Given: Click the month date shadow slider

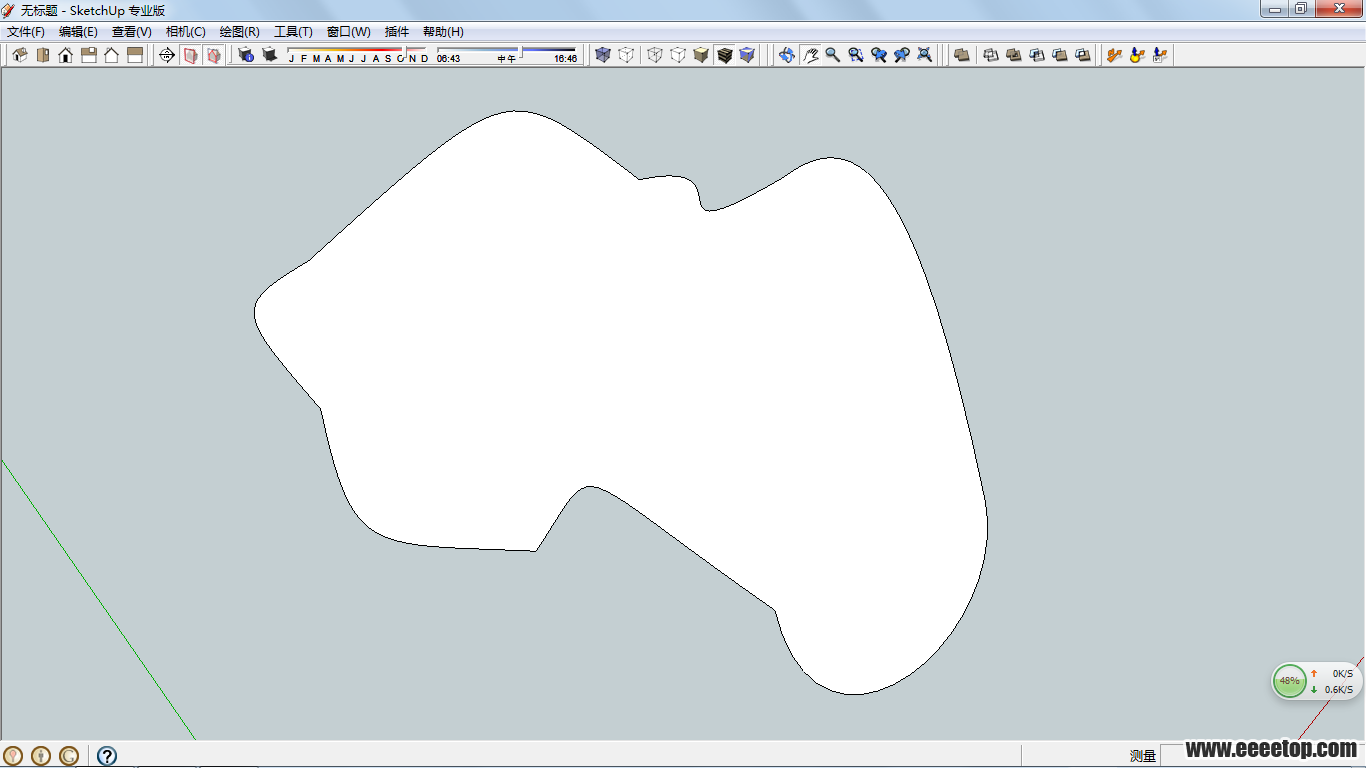Looking at the screenshot, I should click(x=357, y=55).
